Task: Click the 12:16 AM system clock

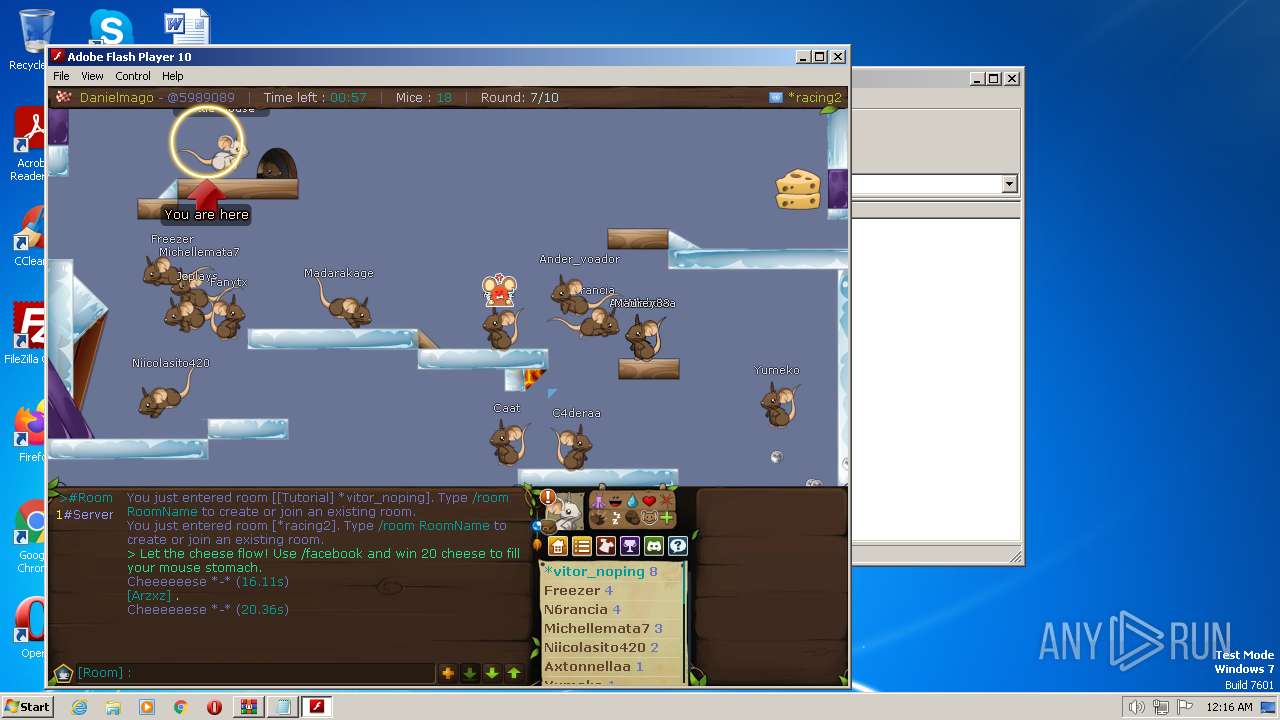Action: point(1229,707)
